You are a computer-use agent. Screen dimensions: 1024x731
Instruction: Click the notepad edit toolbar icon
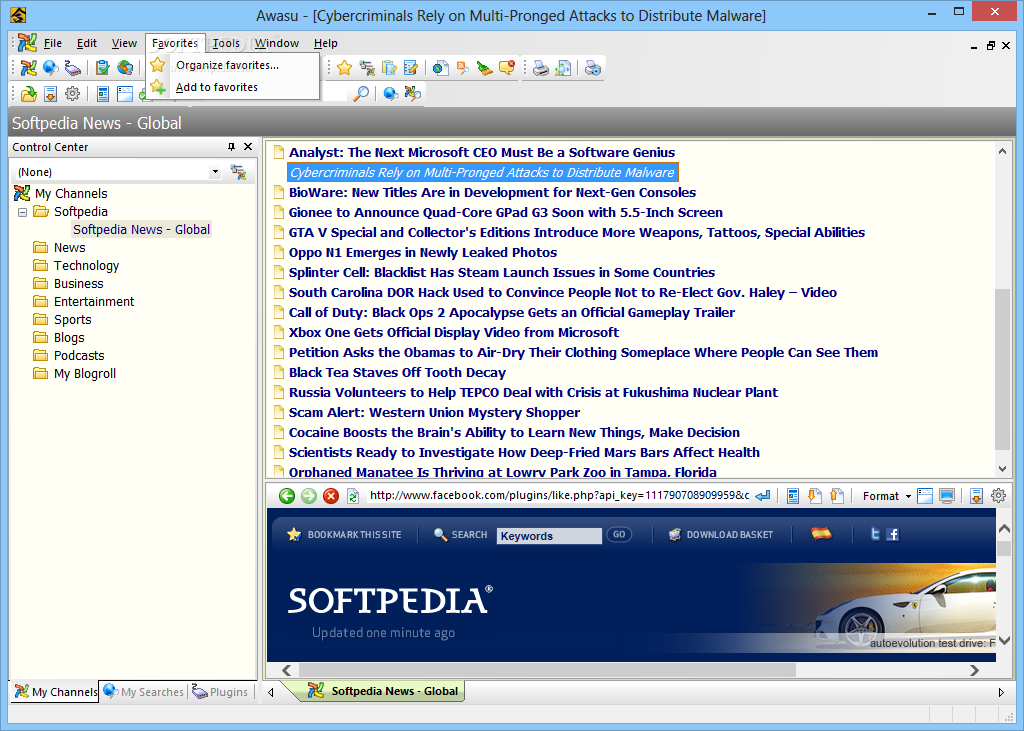pyautogui.click(x=411, y=67)
